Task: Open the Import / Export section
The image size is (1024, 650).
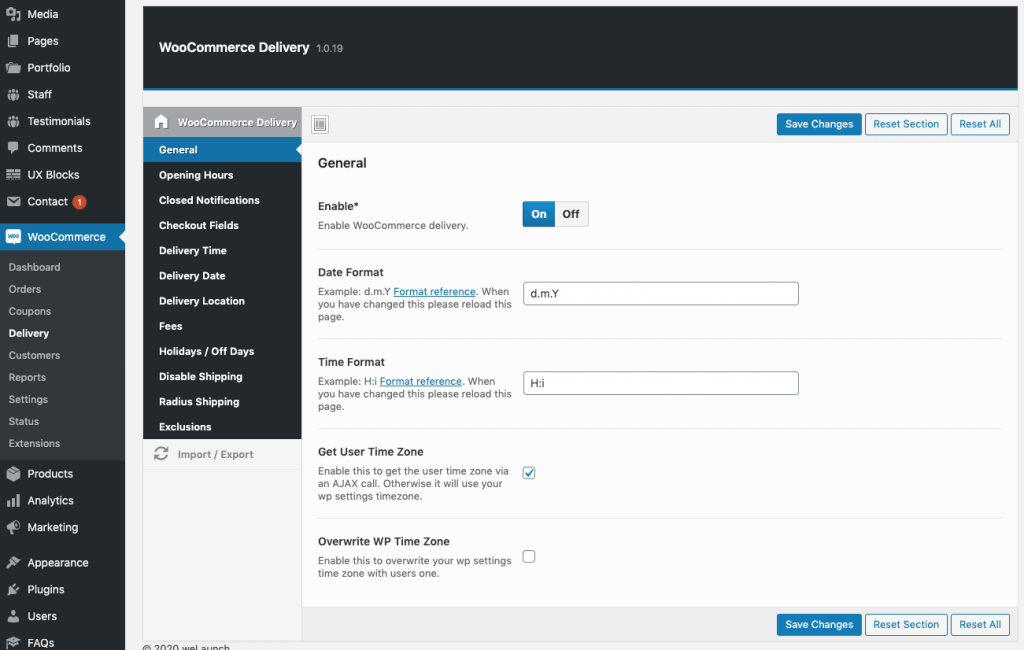Action: coord(222,454)
